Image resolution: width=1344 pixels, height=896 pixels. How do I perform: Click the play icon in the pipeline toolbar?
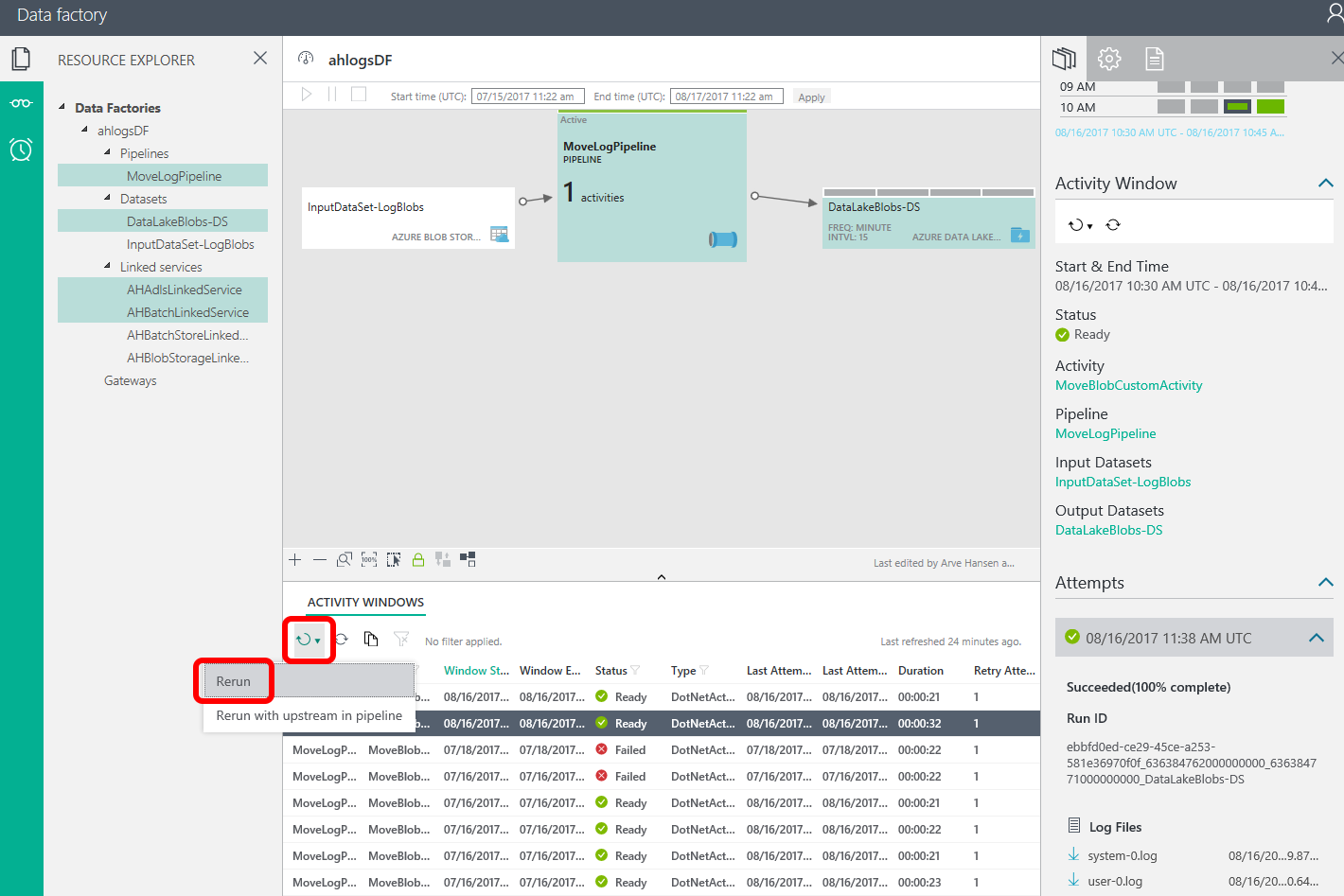pos(307,94)
